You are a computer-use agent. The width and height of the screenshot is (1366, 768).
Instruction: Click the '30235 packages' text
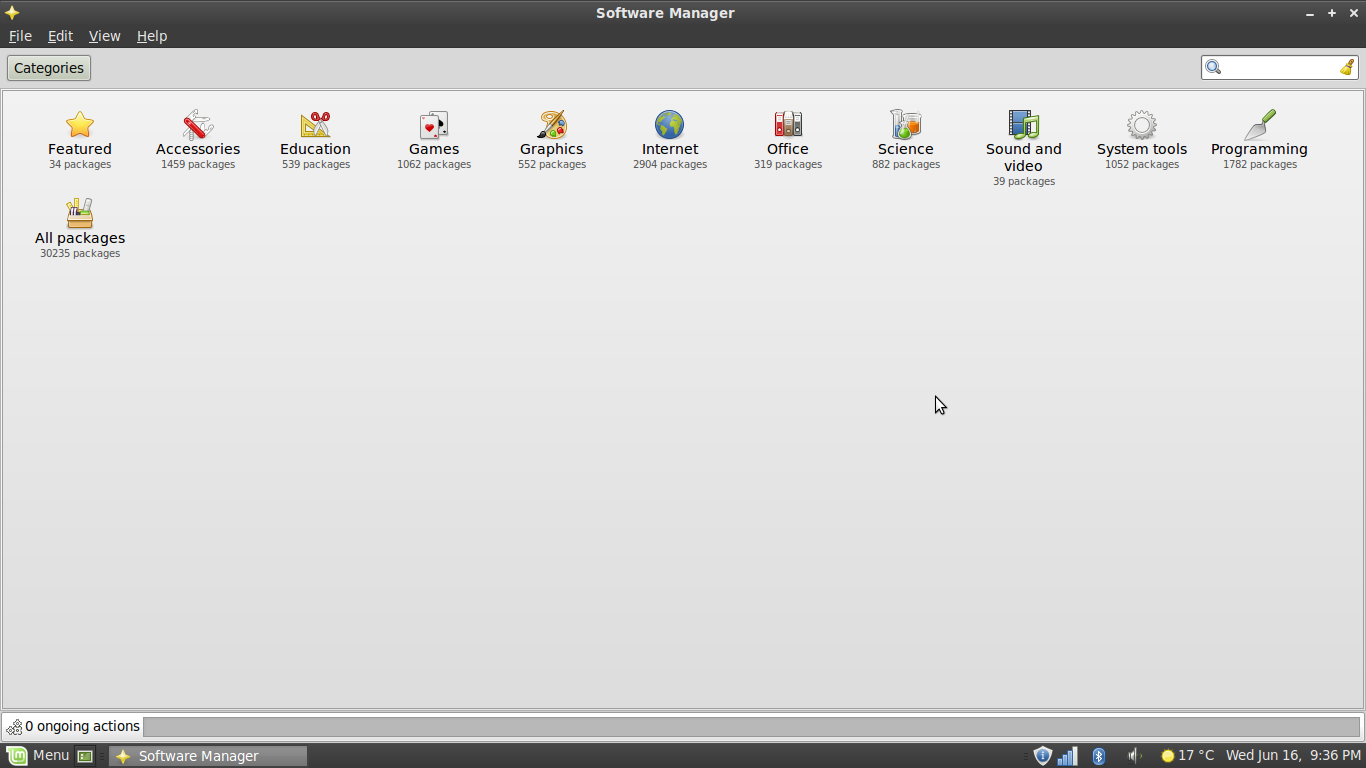(x=80, y=254)
